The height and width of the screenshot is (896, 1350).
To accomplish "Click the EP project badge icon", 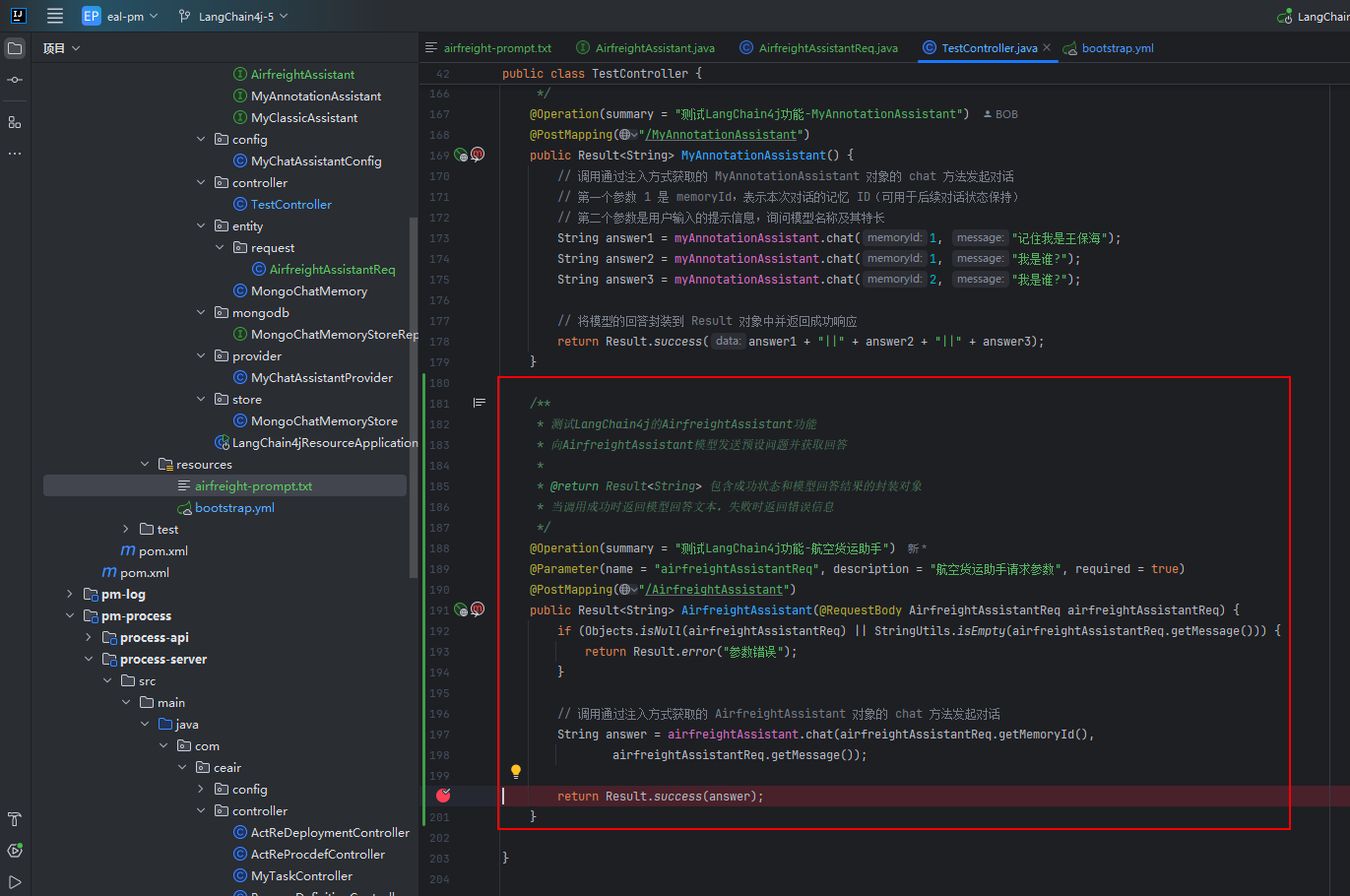I will [91, 16].
